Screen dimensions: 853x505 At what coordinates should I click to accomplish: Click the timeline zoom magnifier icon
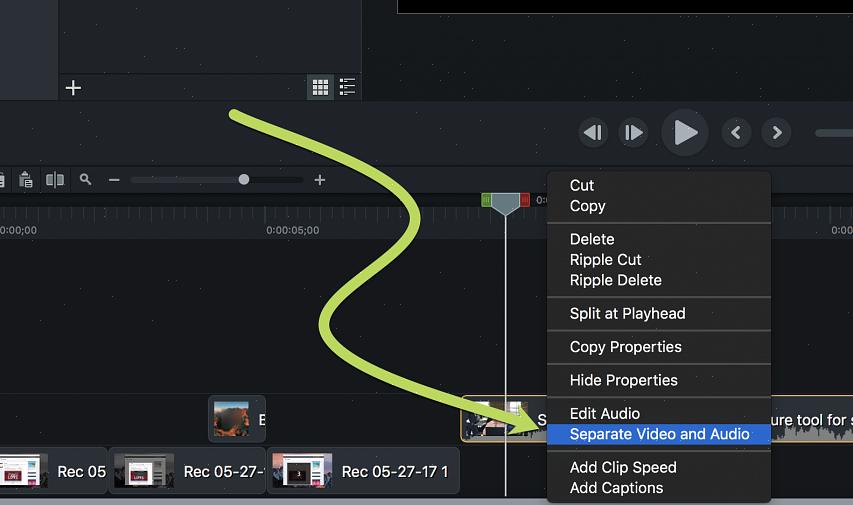tap(86, 180)
